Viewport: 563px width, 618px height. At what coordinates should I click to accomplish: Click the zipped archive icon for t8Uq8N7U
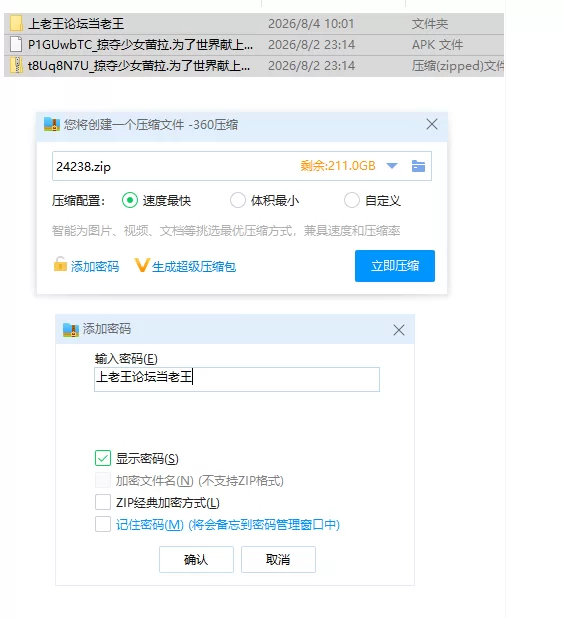[16, 65]
